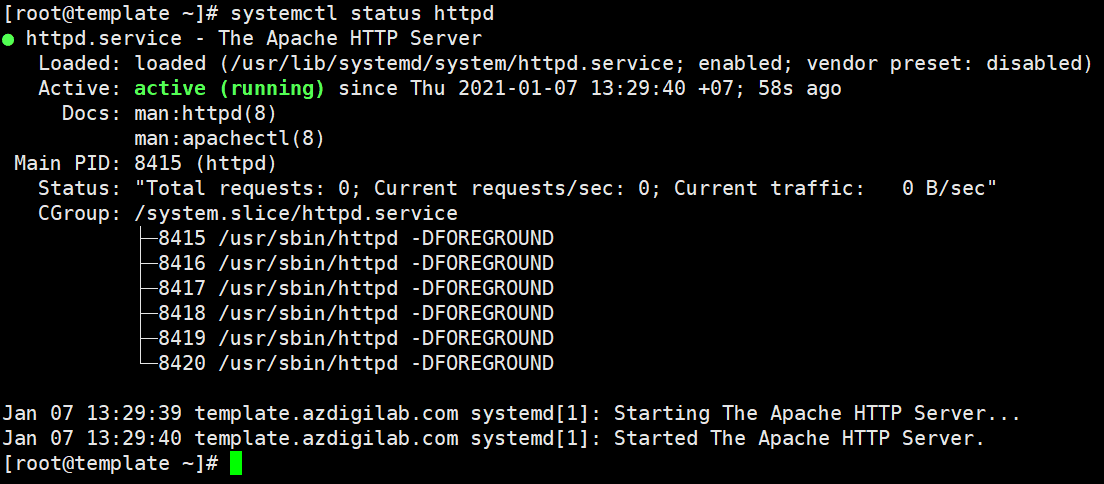The width and height of the screenshot is (1104, 484).
Task: Click the green status dot before httpd.service
Action: point(8,39)
